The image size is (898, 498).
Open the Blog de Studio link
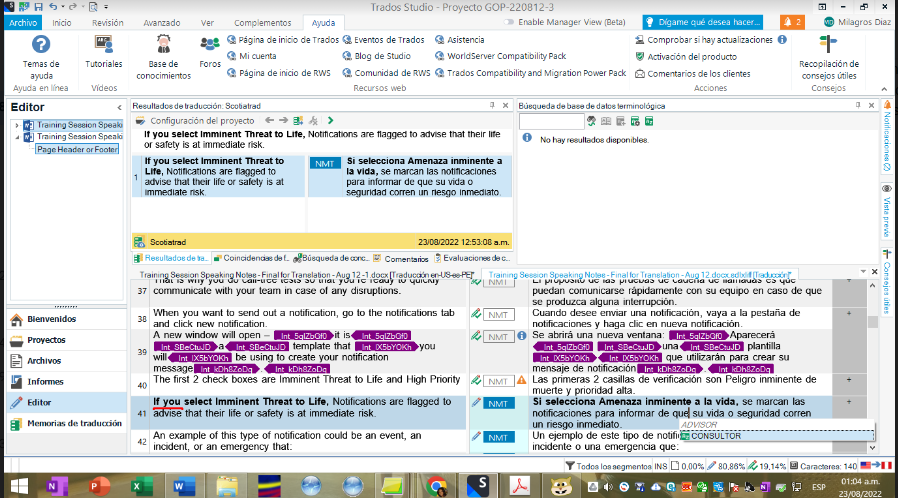tap(377, 56)
